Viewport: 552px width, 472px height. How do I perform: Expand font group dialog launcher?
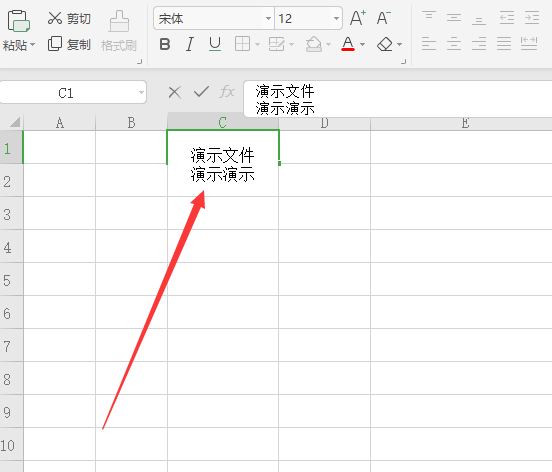point(403,61)
